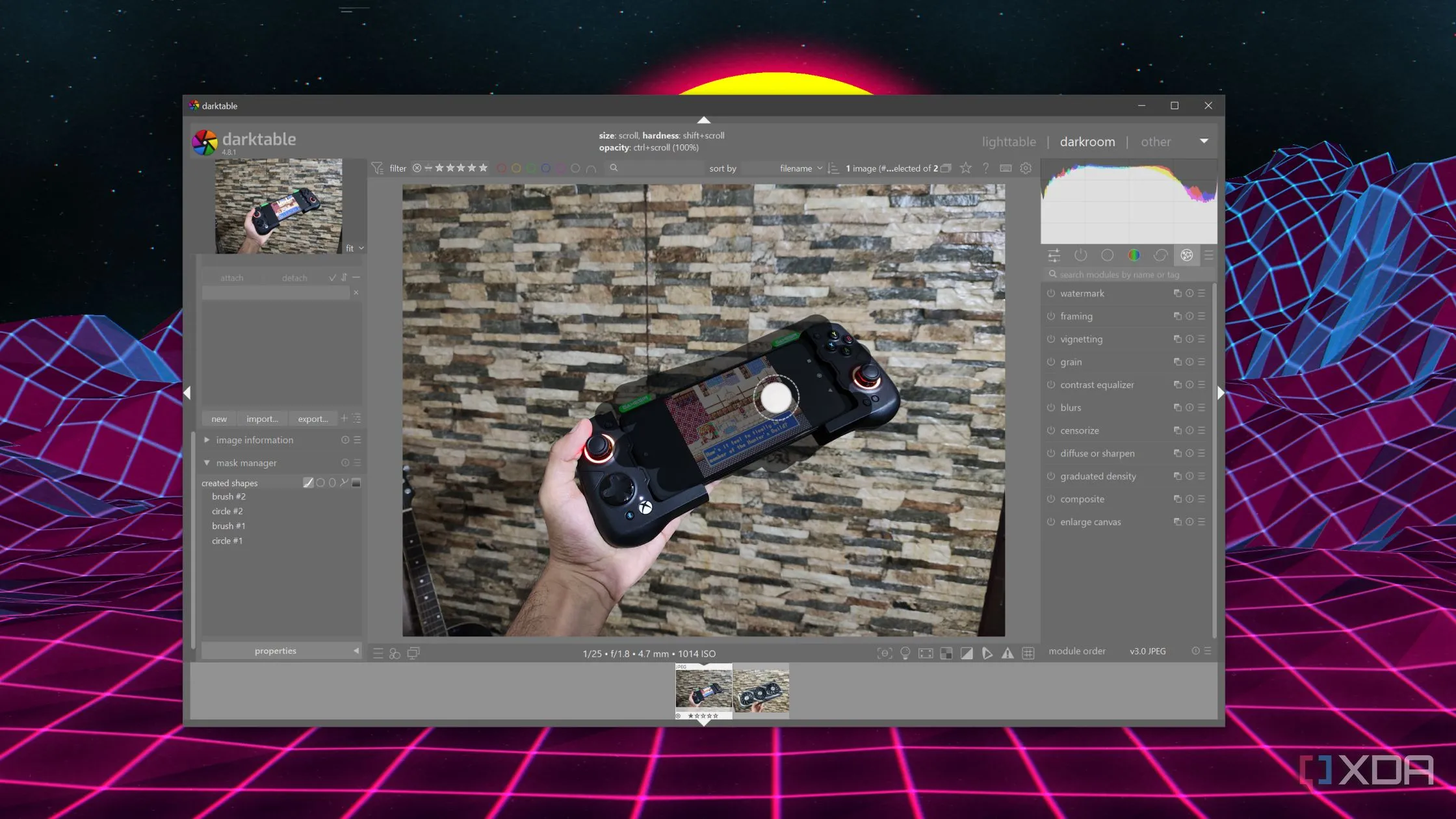Enable the blurs module
This screenshot has width=1456, height=819.
point(1050,408)
